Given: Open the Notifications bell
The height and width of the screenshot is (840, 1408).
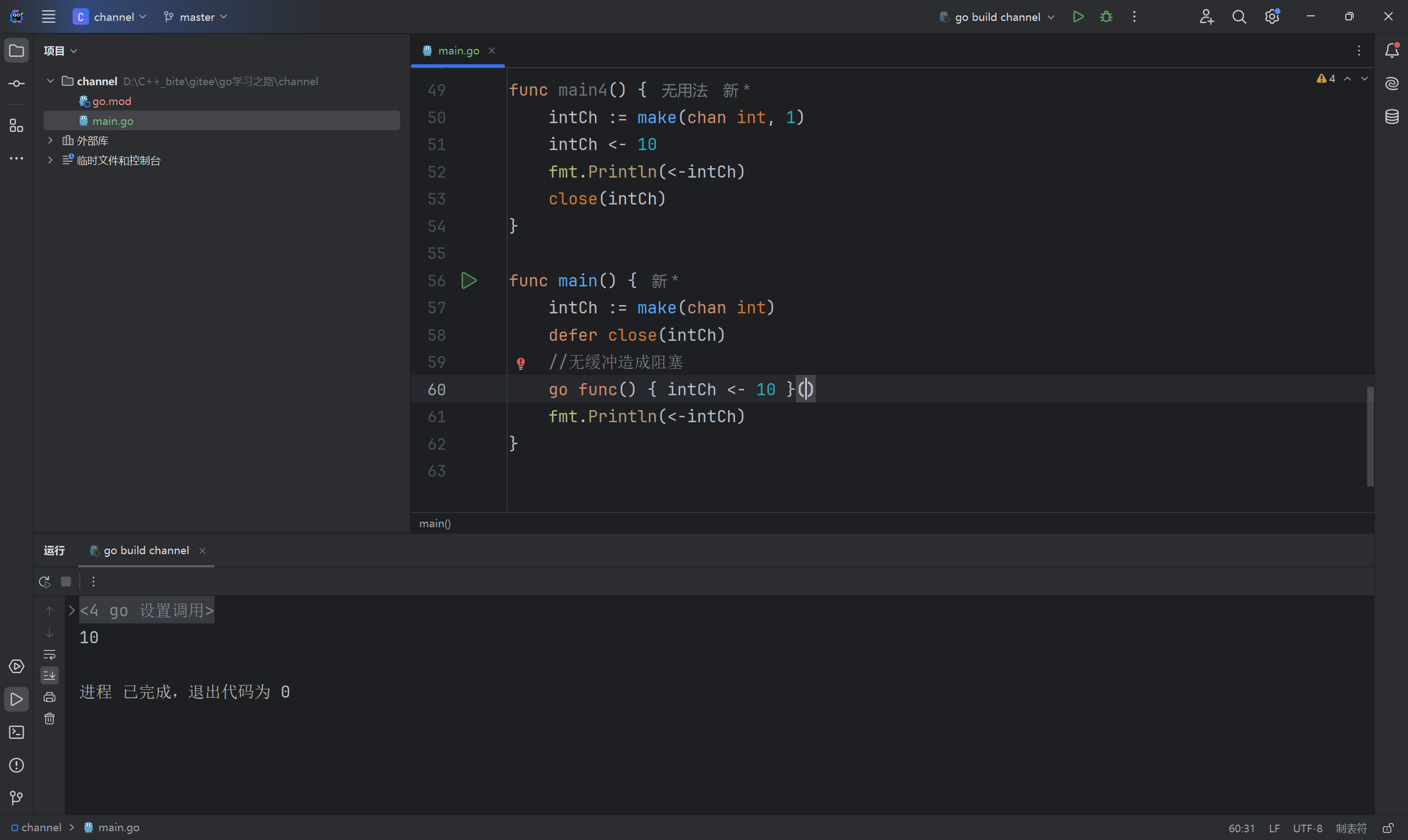Looking at the screenshot, I should point(1391,51).
